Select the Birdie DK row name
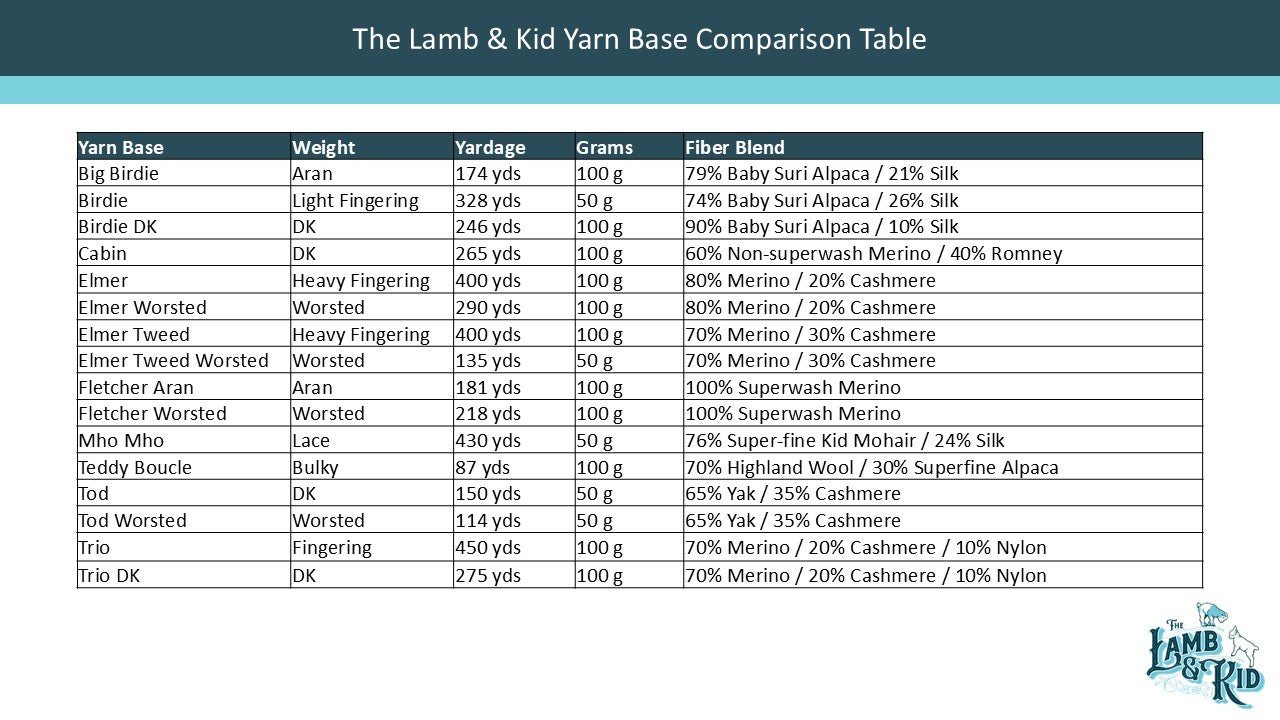The width and height of the screenshot is (1280, 720). (x=117, y=227)
